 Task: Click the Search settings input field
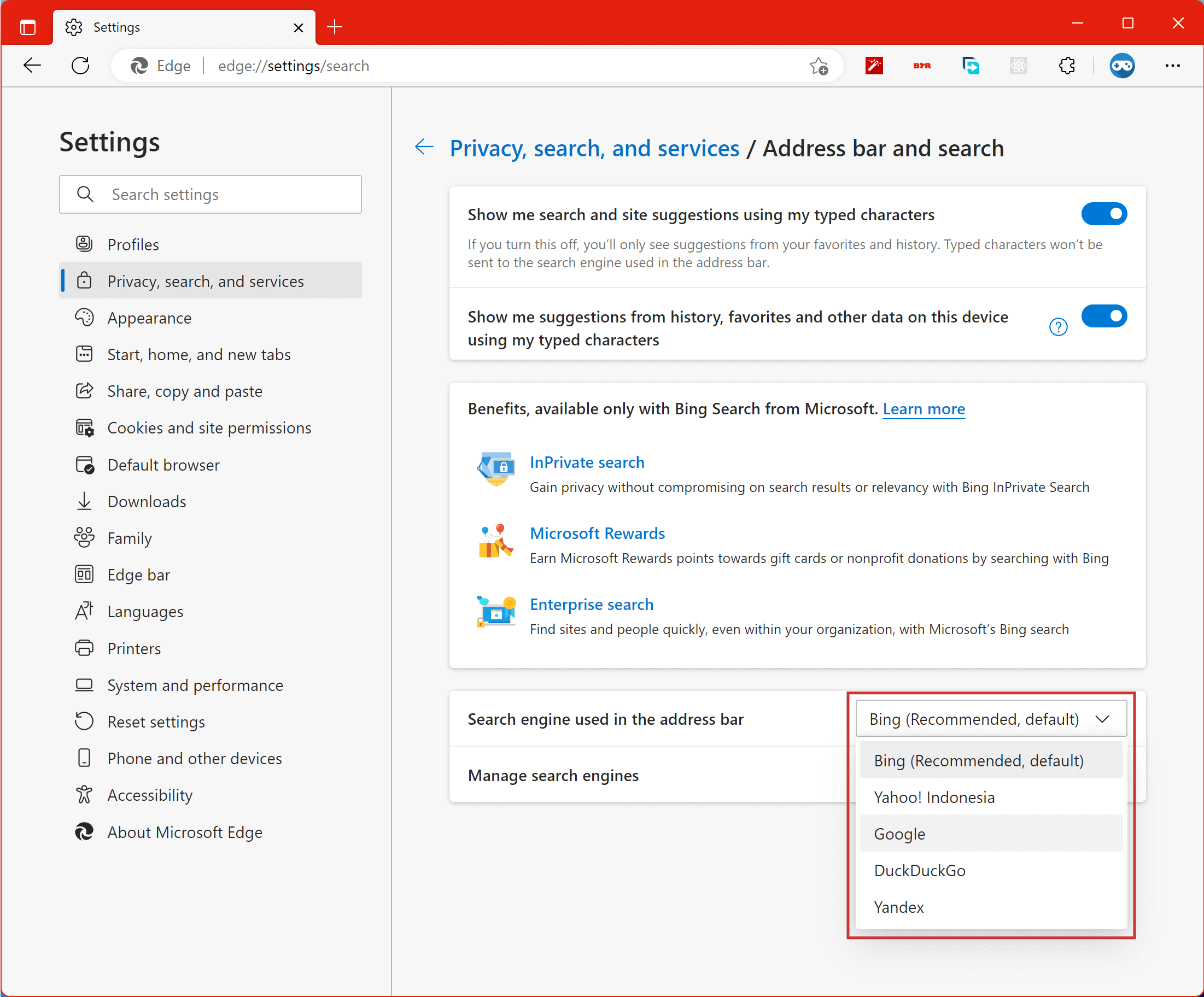point(211,194)
